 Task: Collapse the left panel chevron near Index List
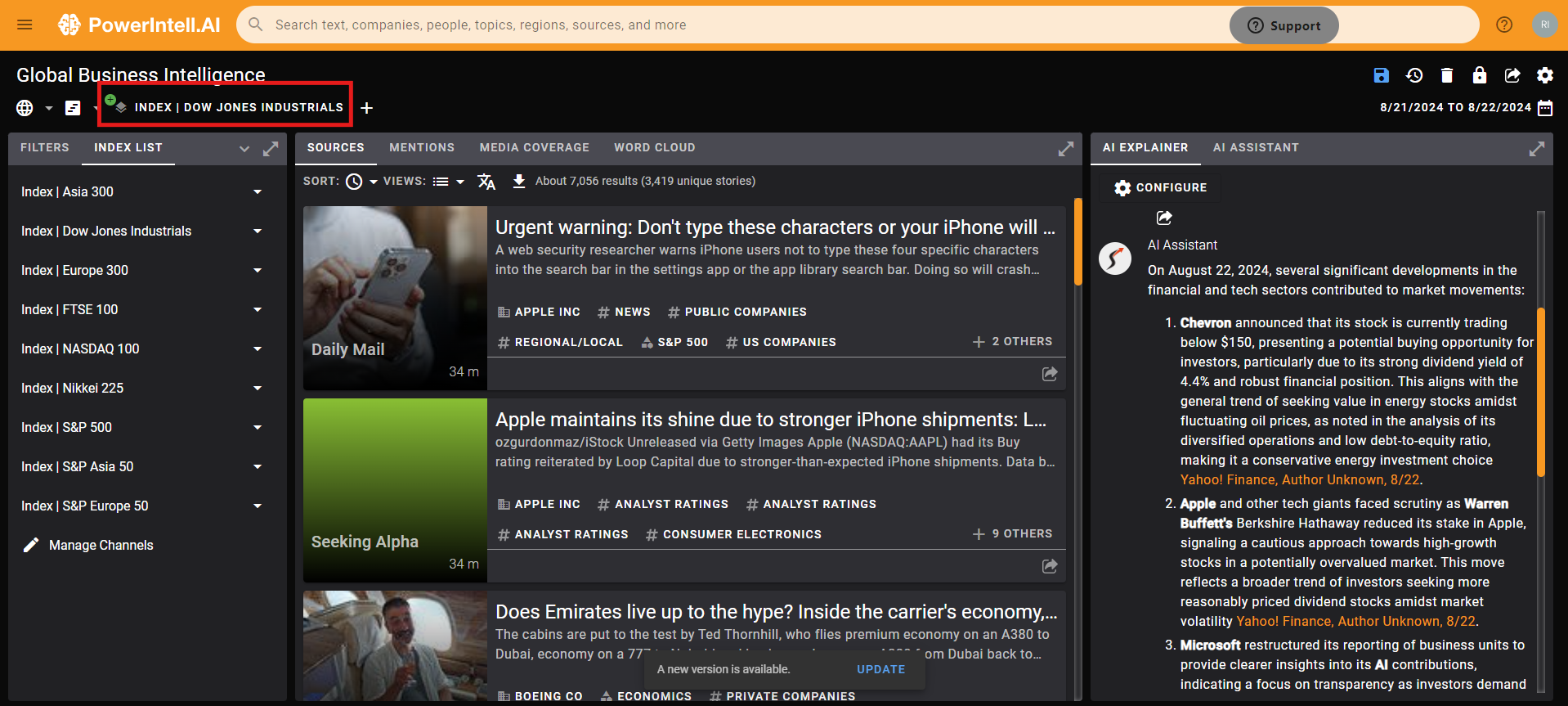click(x=244, y=149)
